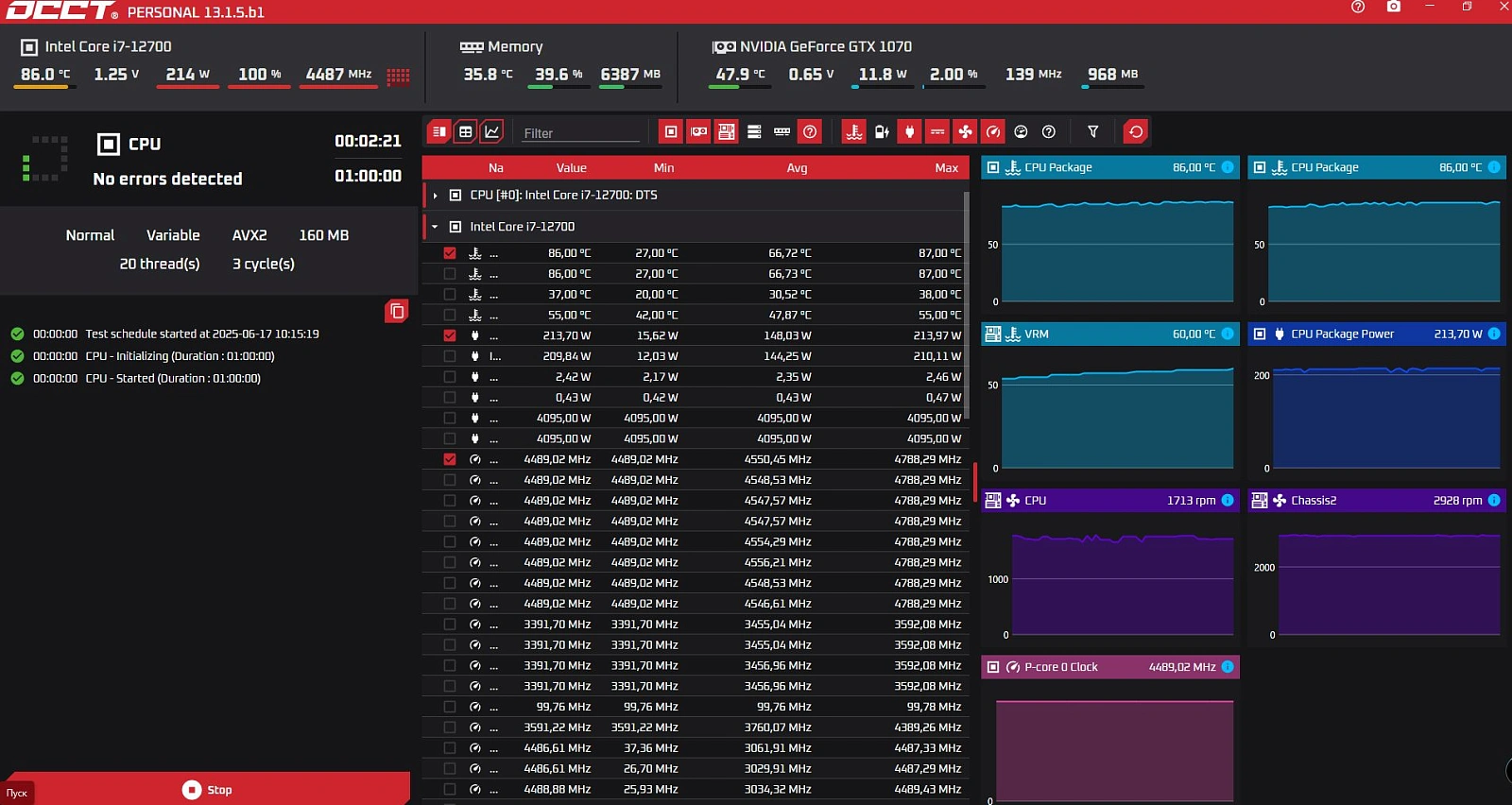Sort table by the Na column header
The height and width of the screenshot is (805, 1512).
496,168
